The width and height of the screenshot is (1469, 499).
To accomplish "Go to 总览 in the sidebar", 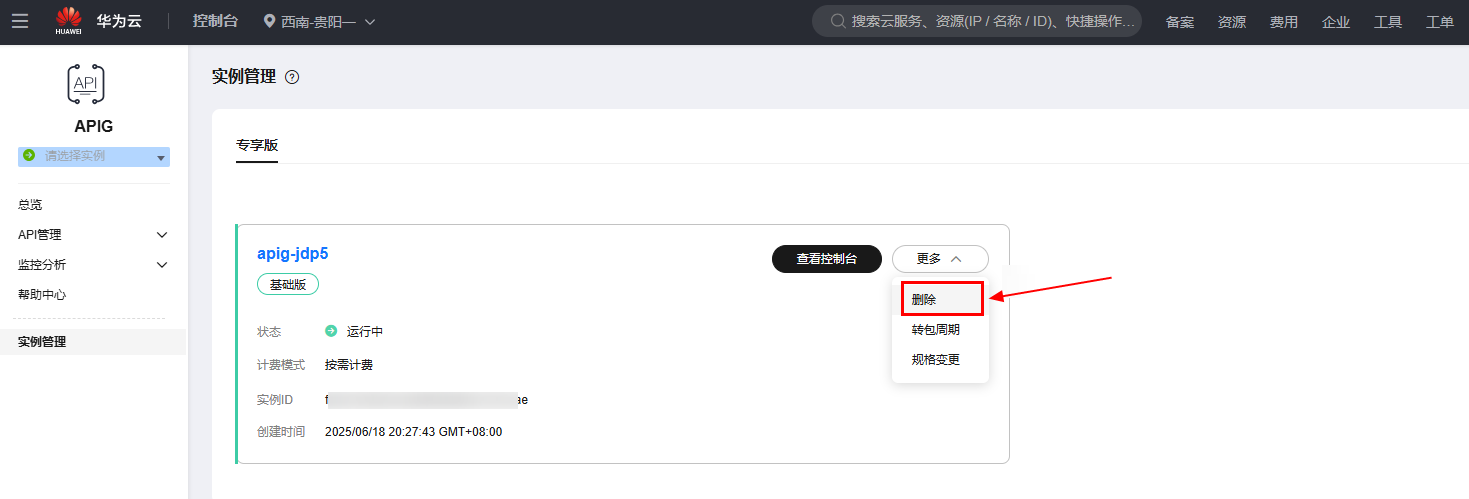I will pos(30,205).
